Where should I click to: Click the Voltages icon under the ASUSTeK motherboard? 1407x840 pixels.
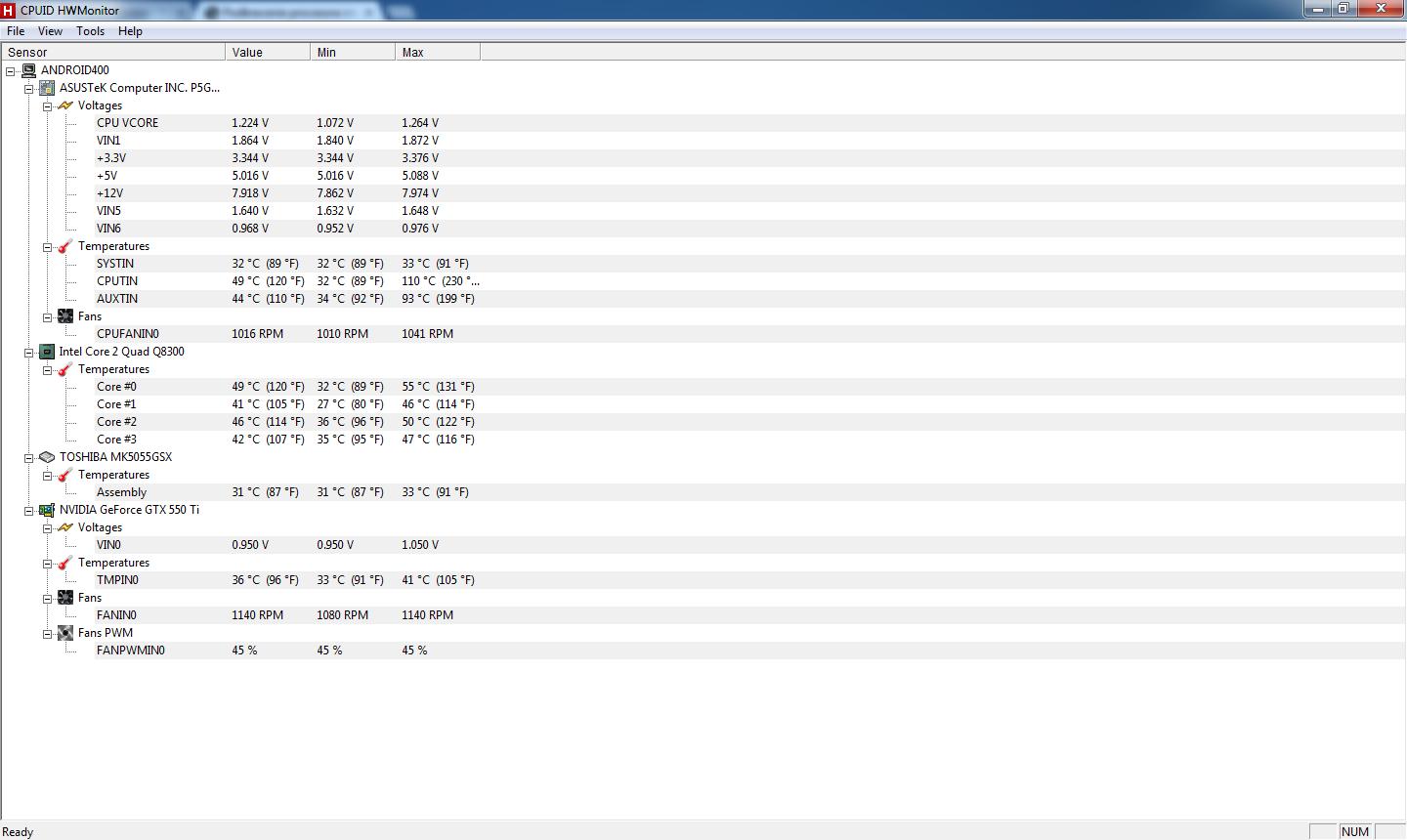65,105
